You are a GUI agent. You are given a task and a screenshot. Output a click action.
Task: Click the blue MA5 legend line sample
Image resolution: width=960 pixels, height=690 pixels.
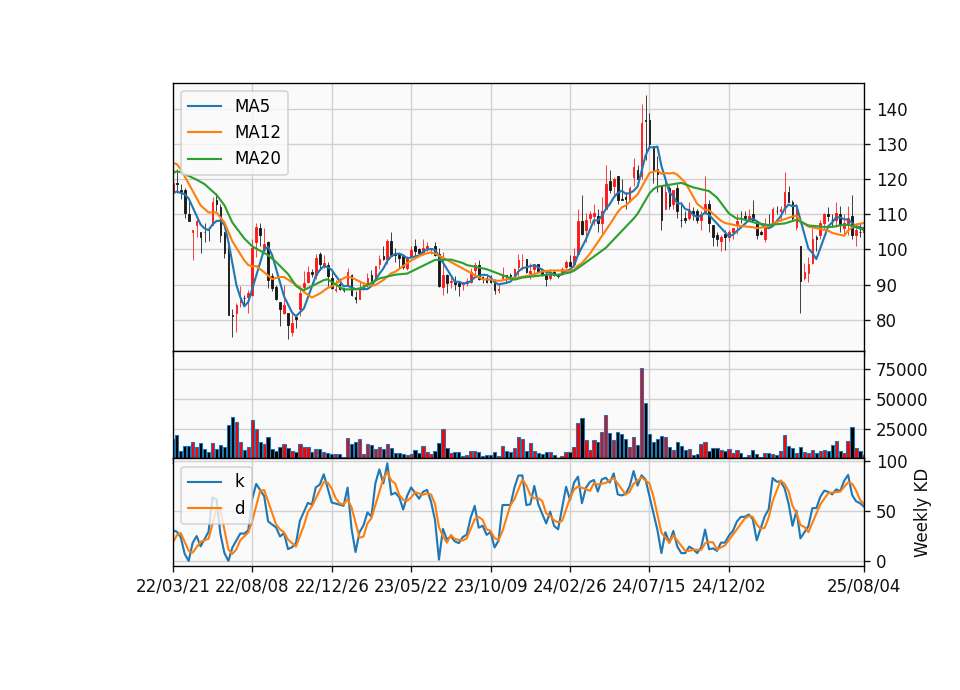204,106
